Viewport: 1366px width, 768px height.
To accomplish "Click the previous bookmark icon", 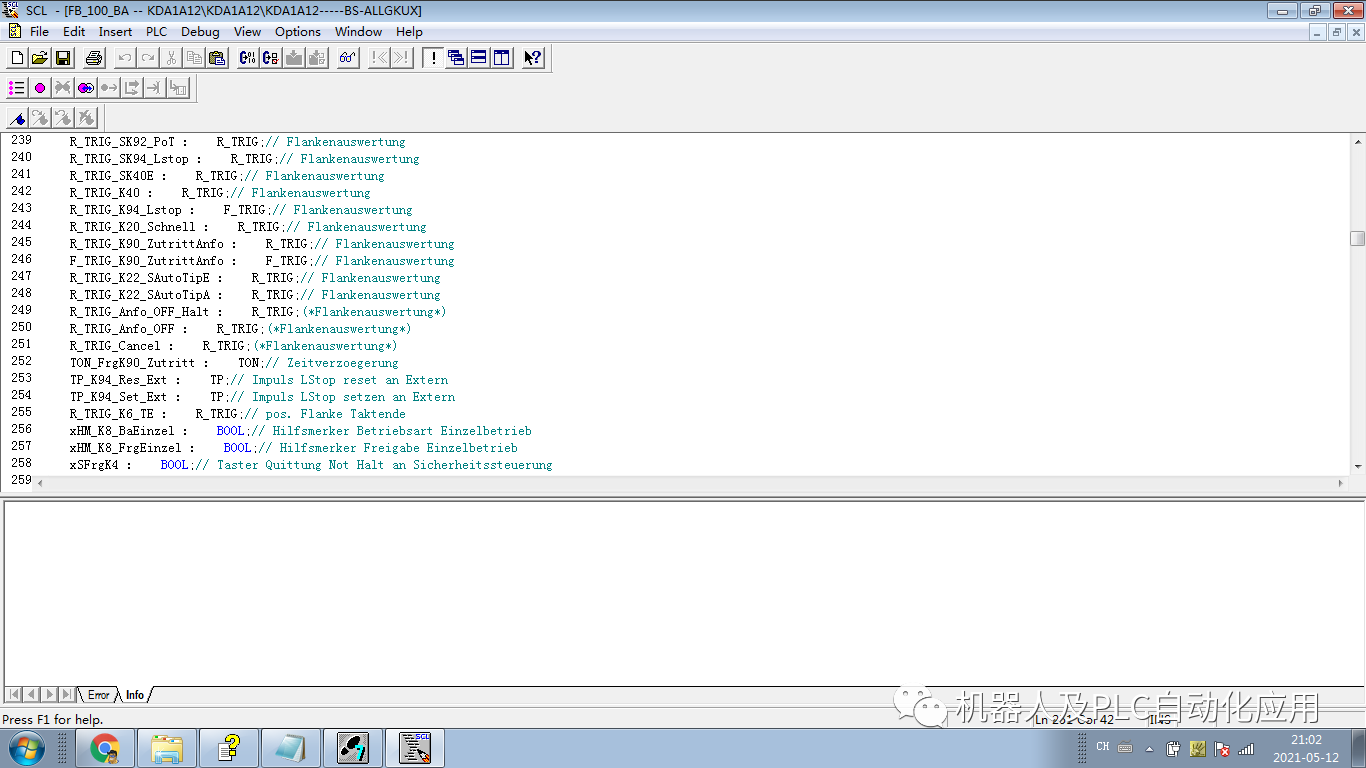I will pyautogui.click(x=63, y=118).
